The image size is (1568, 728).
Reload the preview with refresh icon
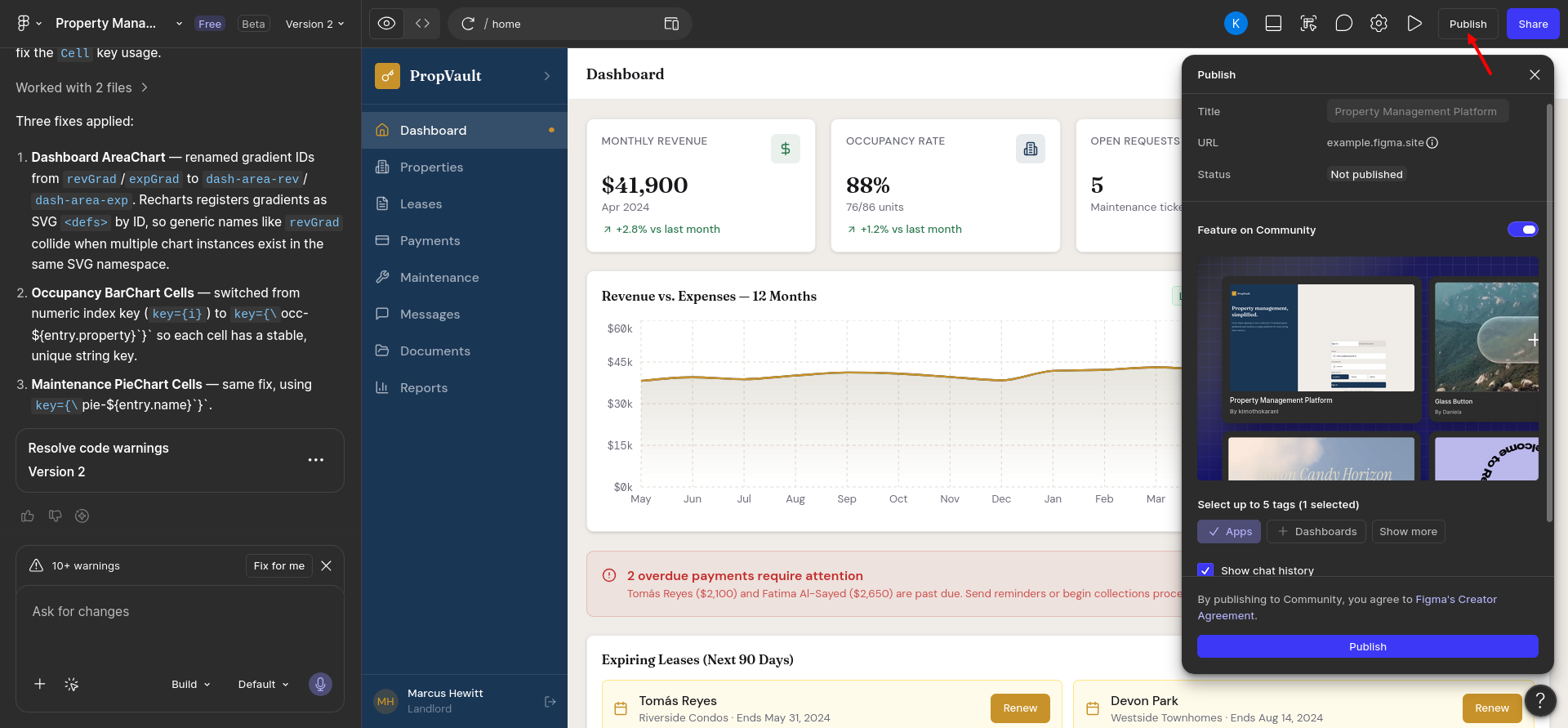468,24
